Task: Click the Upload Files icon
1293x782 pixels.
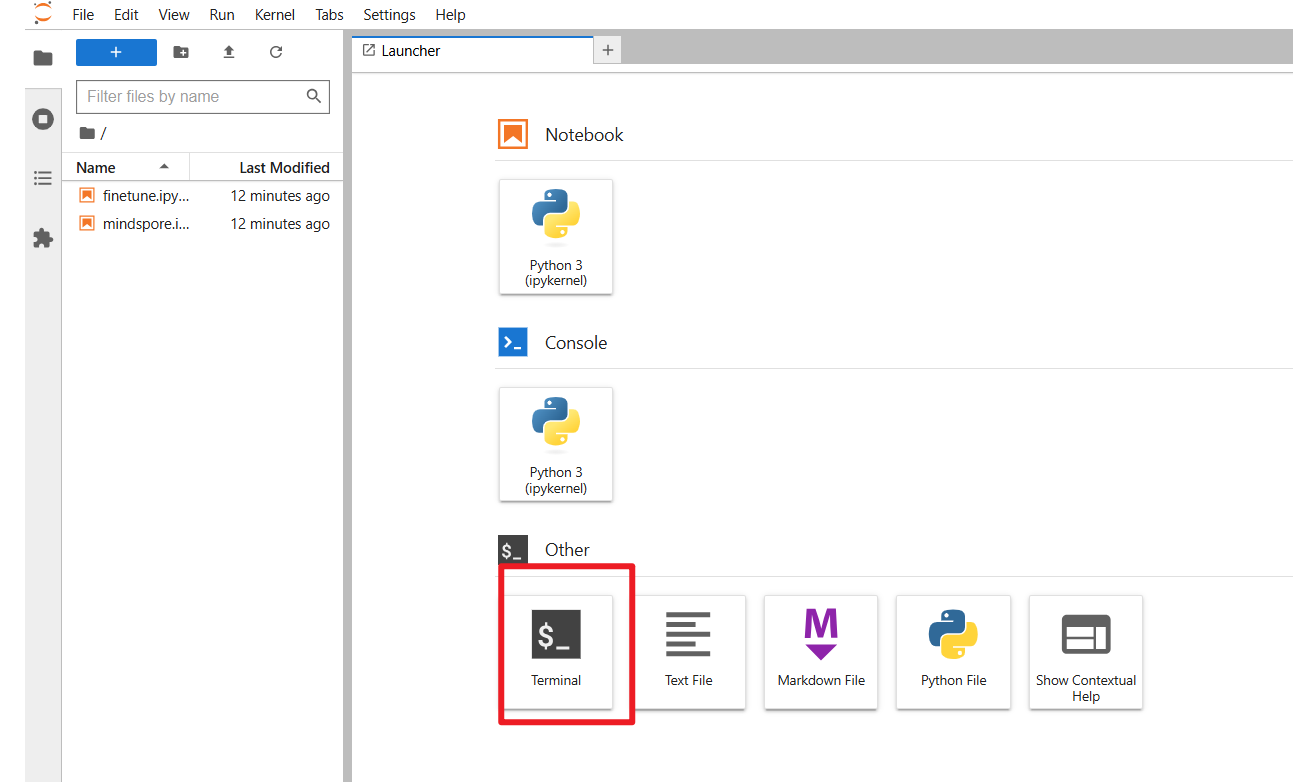Action: tap(229, 52)
